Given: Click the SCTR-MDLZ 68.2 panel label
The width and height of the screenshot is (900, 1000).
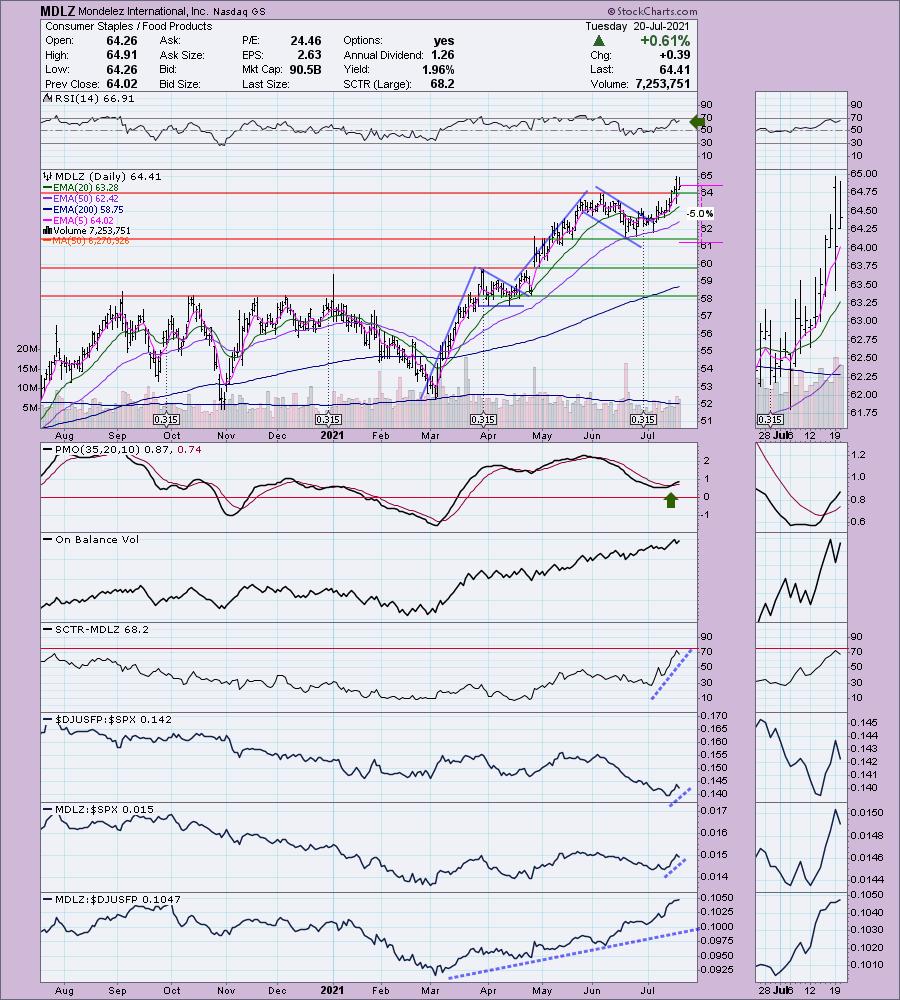Looking at the screenshot, I should (101, 629).
